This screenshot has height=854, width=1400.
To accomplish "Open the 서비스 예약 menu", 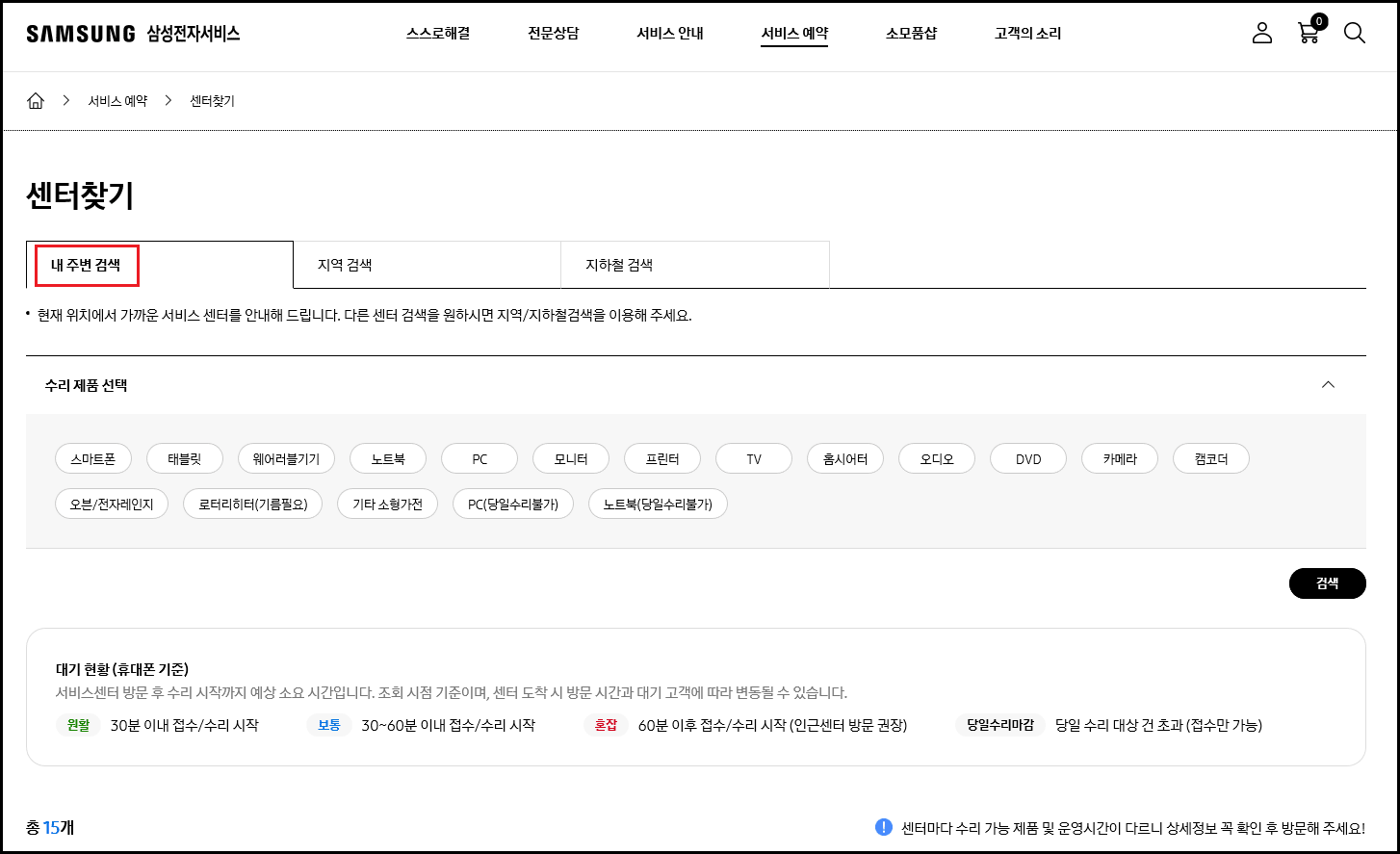I will (x=794, y=34).
